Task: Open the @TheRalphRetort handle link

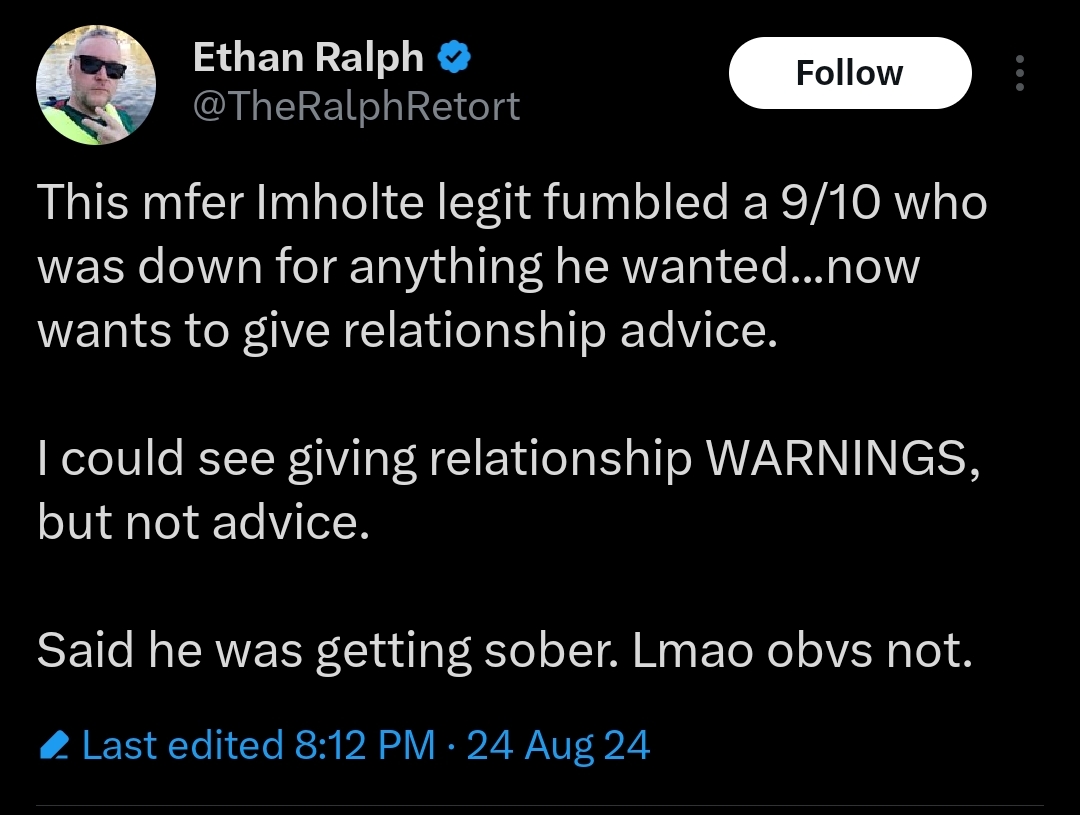Action: tap(356, 106)
